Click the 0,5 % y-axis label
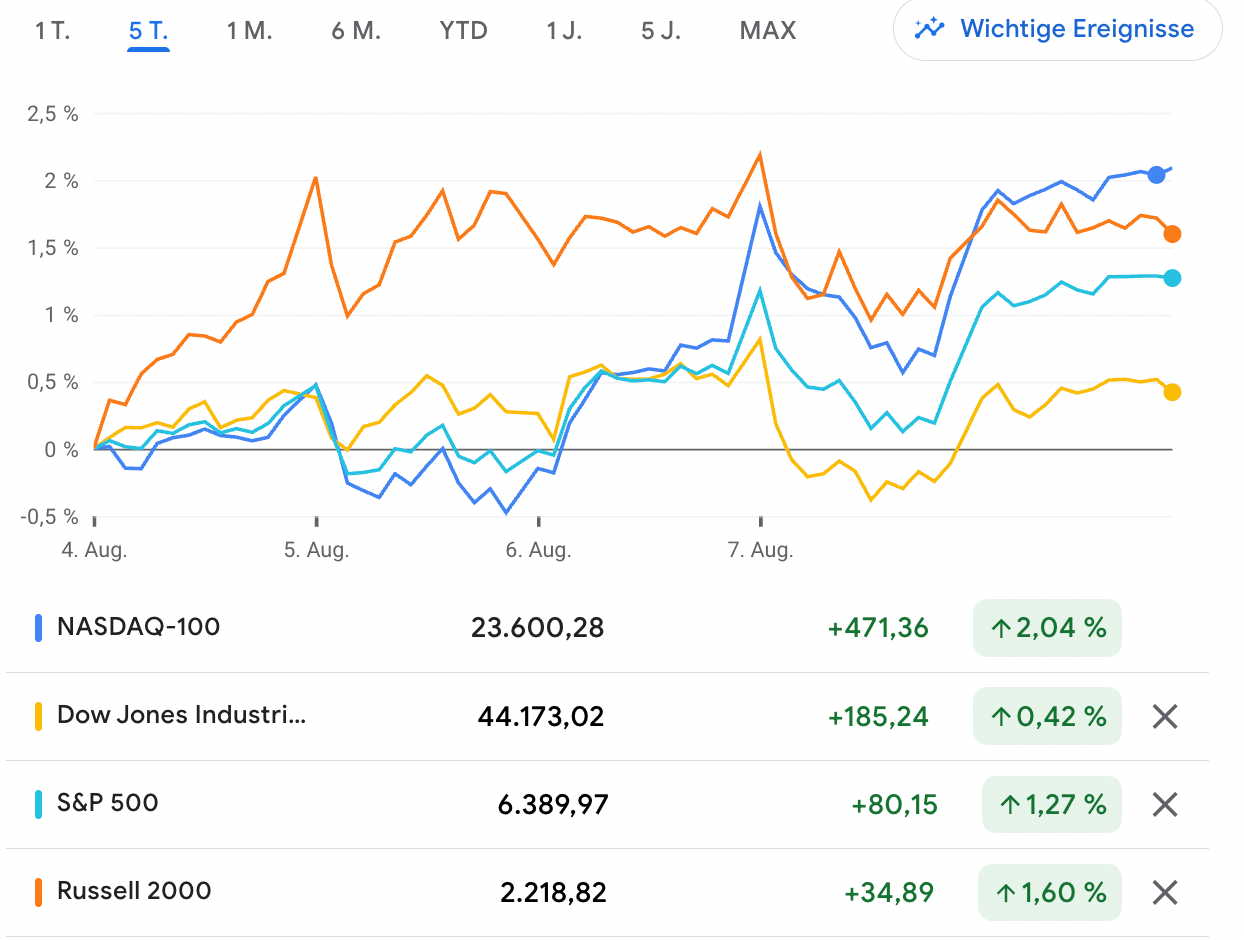The image size is (1244, 940). (52, 382)
